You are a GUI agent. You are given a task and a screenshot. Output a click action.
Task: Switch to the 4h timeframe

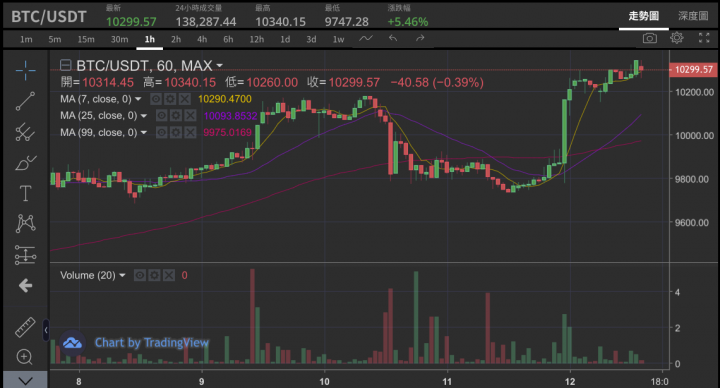point(202,39)
